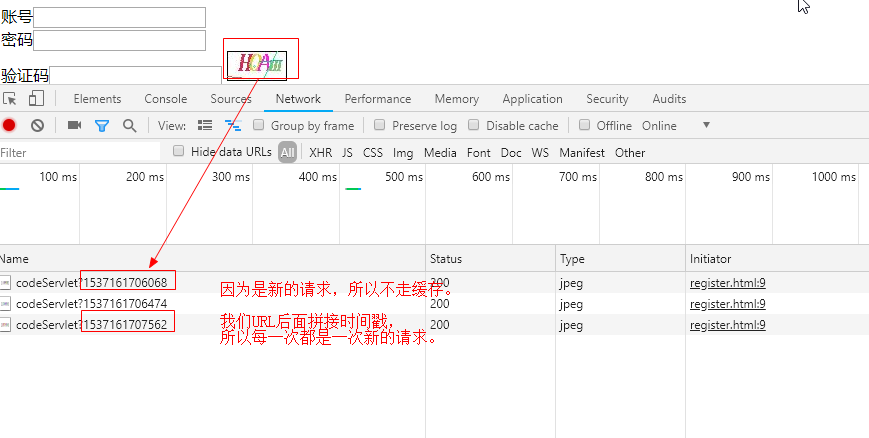Click the 200 status of codeServlet?1537161707562
869x438 pixels.
pos(439,325)
